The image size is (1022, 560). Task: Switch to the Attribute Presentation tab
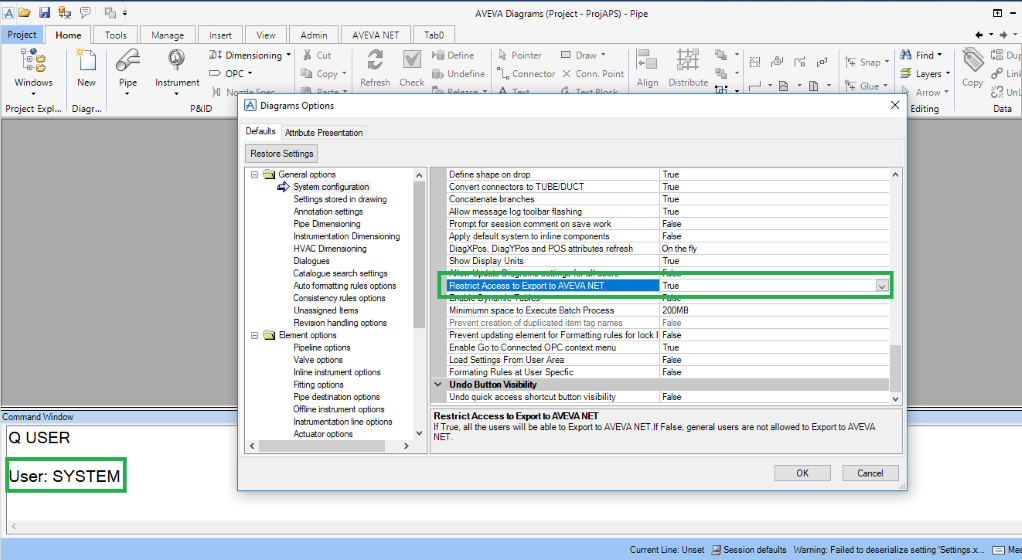323,132
